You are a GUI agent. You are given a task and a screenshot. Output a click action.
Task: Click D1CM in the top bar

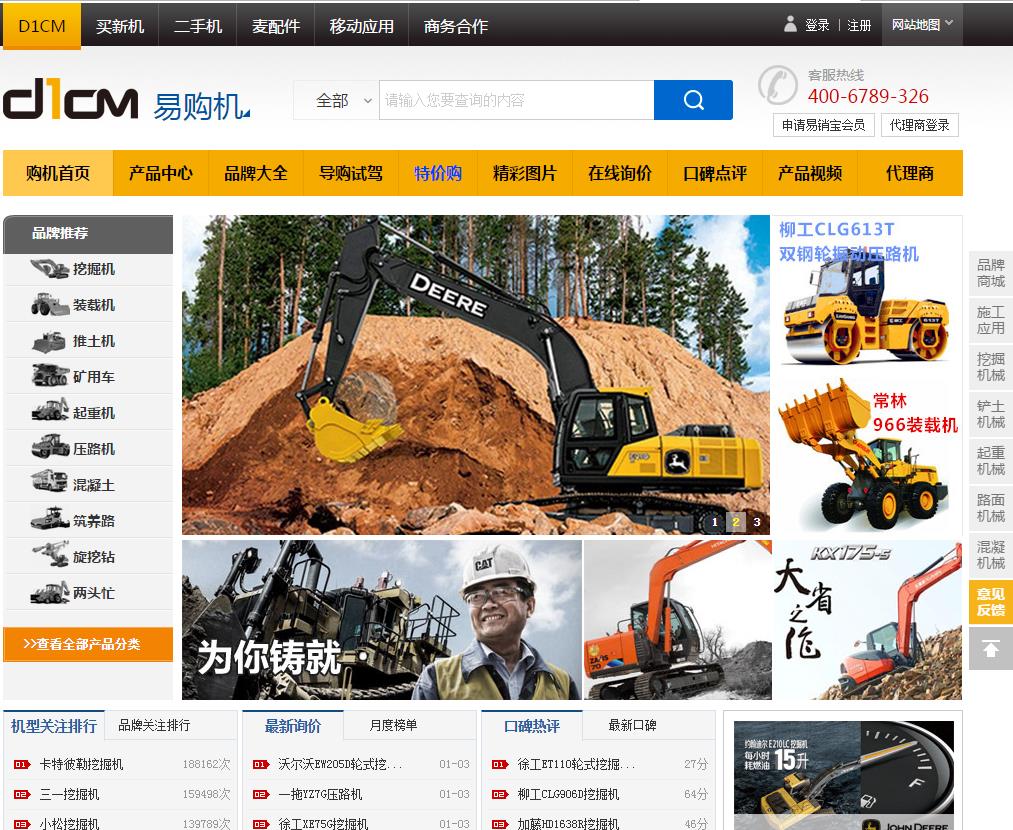tap(42, 26)
